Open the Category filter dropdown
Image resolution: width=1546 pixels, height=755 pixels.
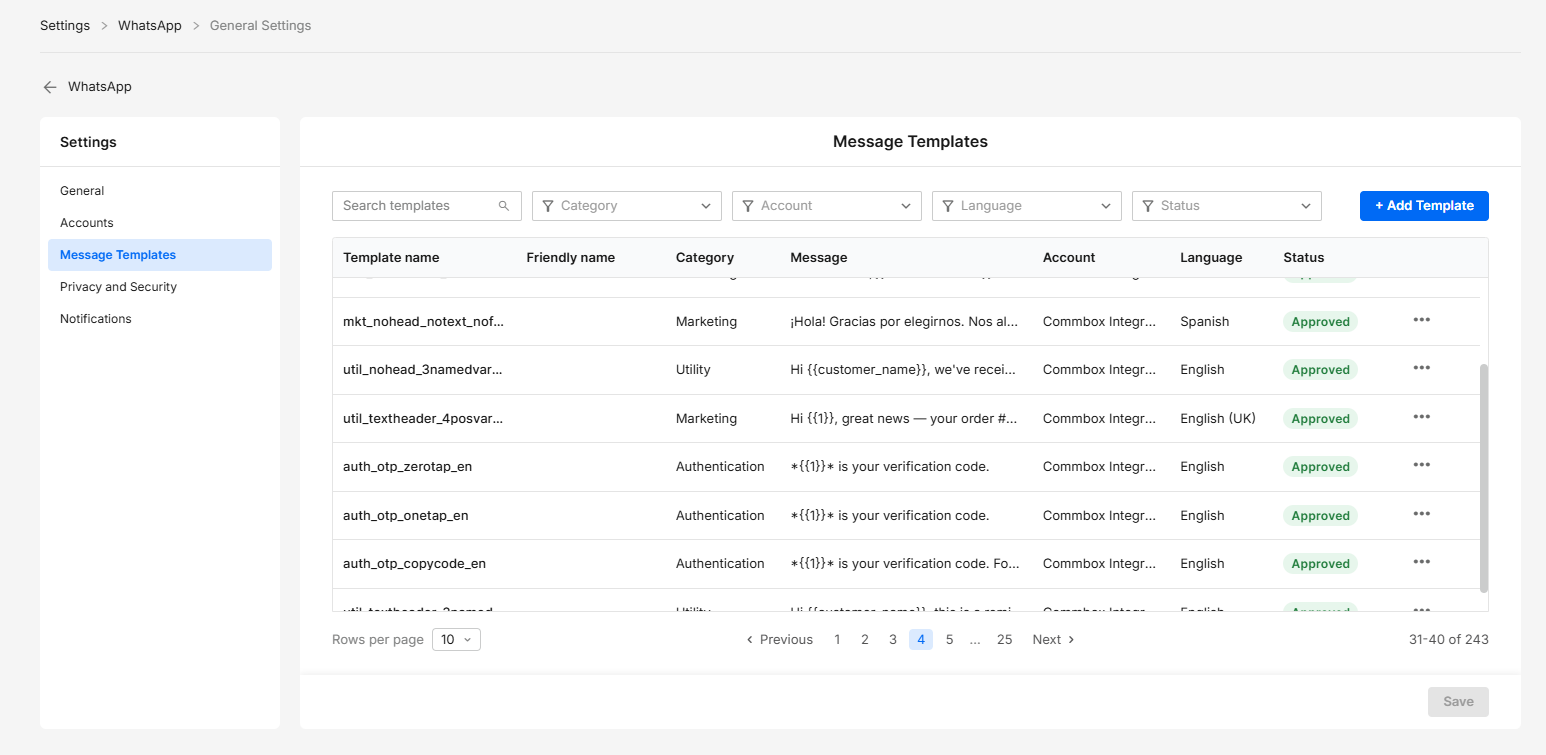pyautogui.click(x=627, y=206)
